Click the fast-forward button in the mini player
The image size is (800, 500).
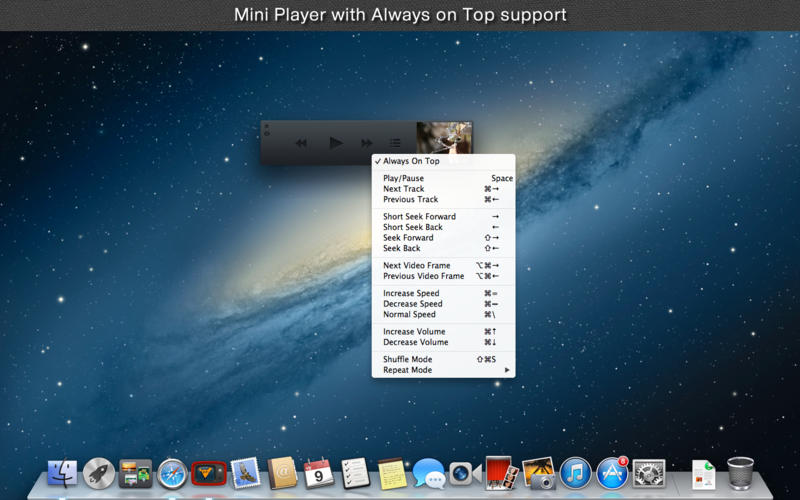tap(367, 143)
